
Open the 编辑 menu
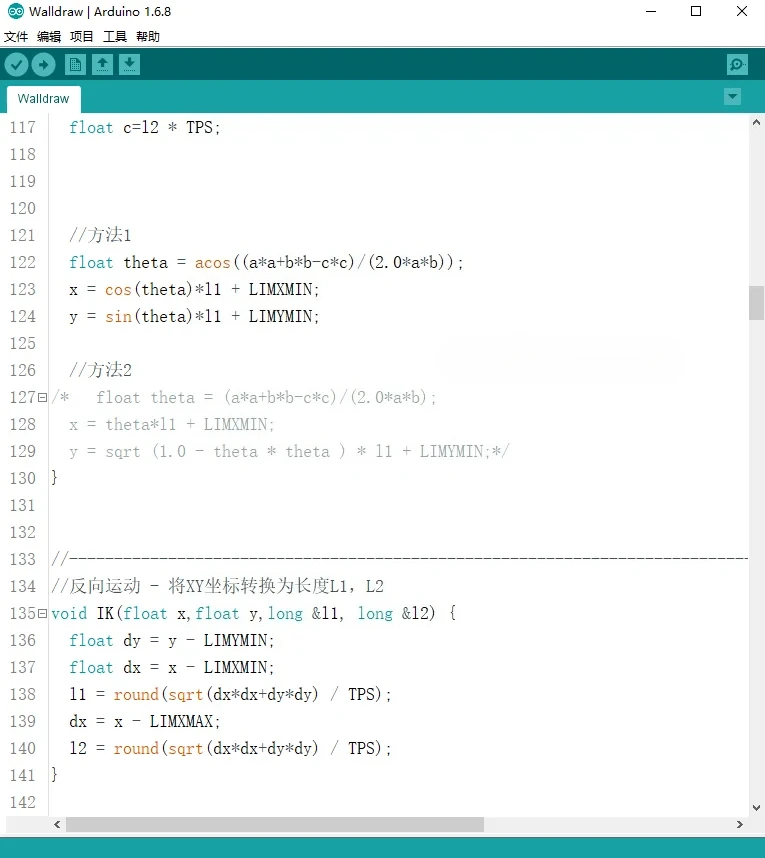click(49, 37)
